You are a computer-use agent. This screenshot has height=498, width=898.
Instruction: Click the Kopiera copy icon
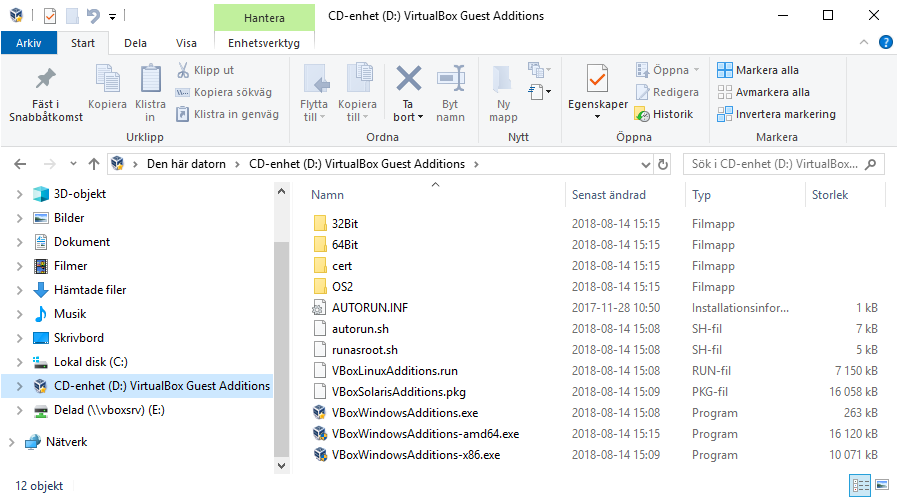(107, 78)
